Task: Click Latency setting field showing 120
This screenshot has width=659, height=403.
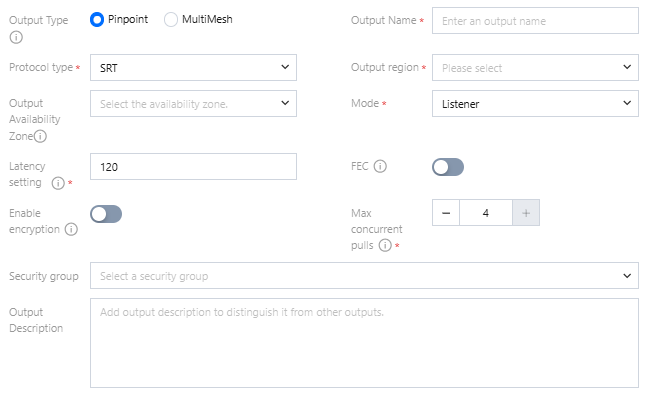Action: coord(193,167)
